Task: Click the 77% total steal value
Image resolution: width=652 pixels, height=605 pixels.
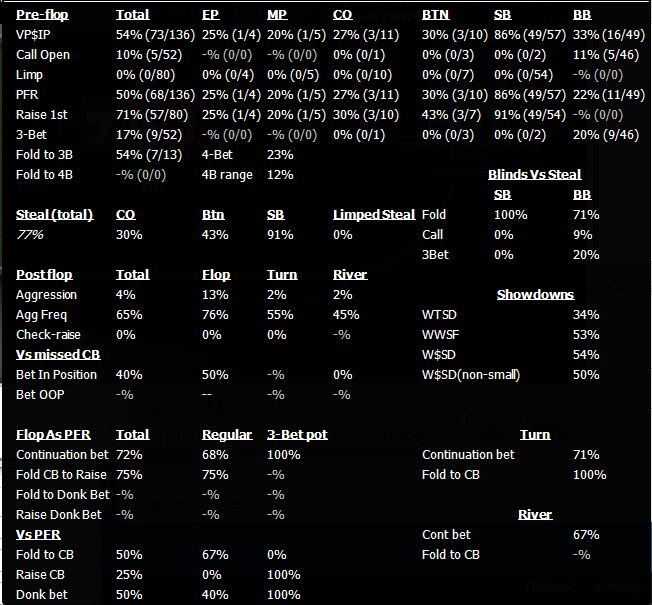Action: [30, 234]
